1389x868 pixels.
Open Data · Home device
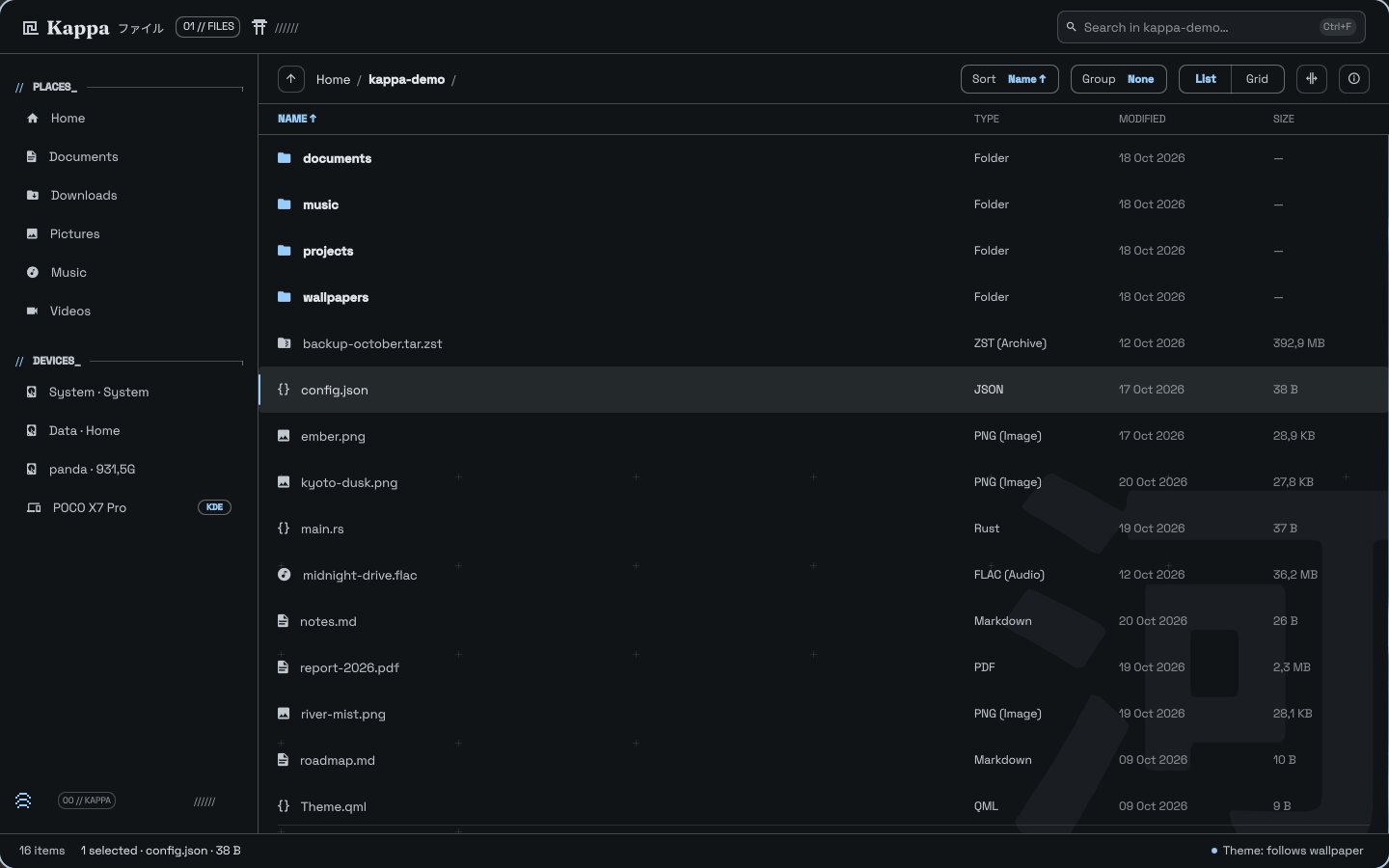pos(129,431)
